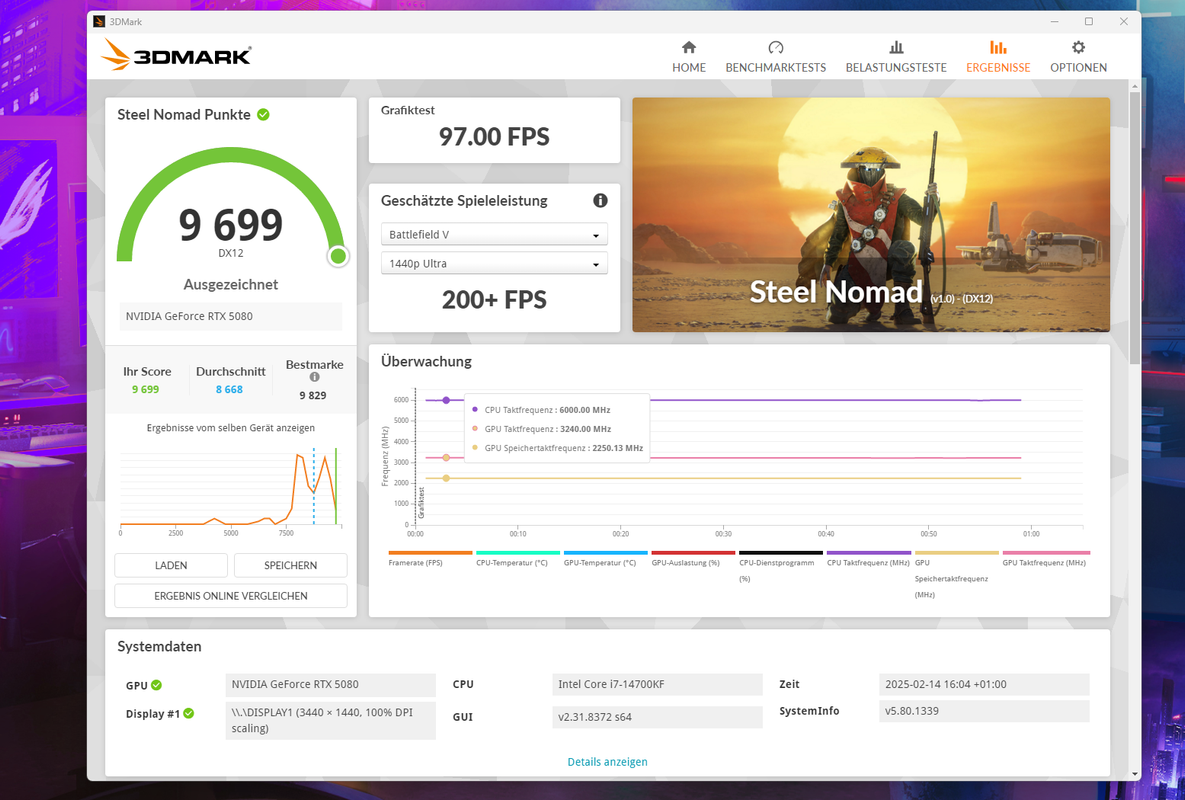
Task: Click the green check beside GPU label
Action: 156,685
